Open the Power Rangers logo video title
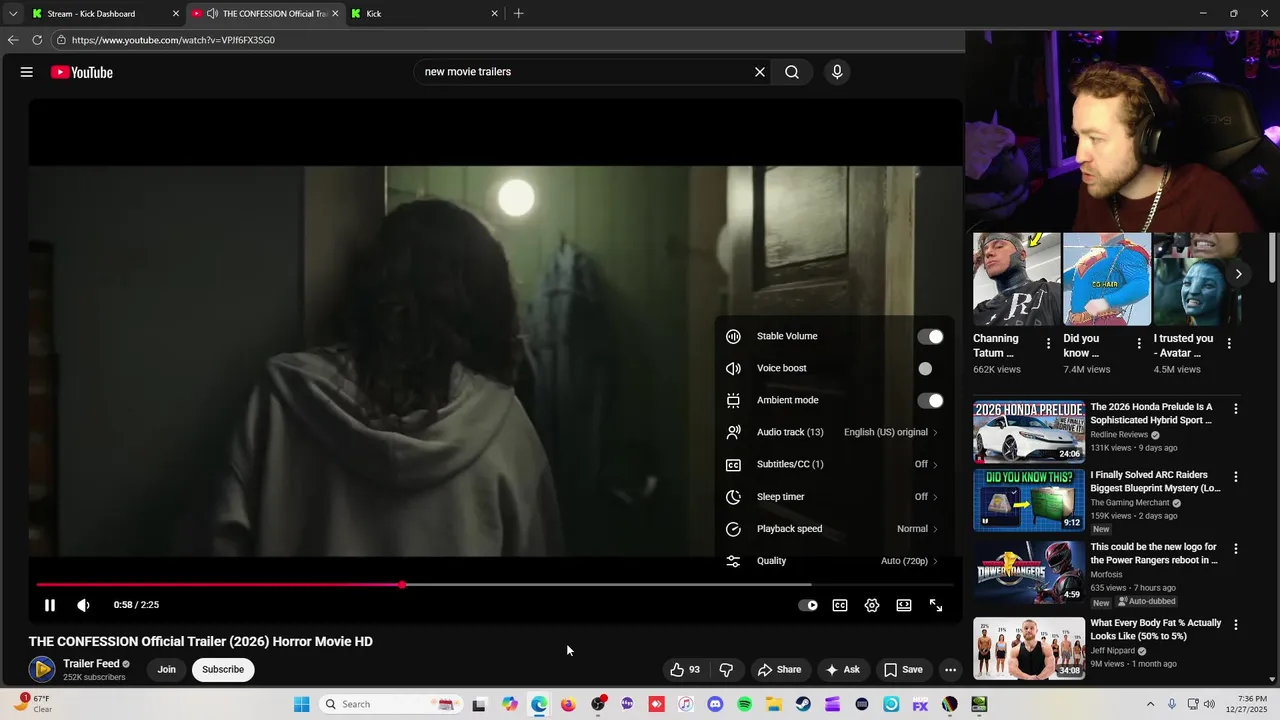 click(x=1154, y=554)
